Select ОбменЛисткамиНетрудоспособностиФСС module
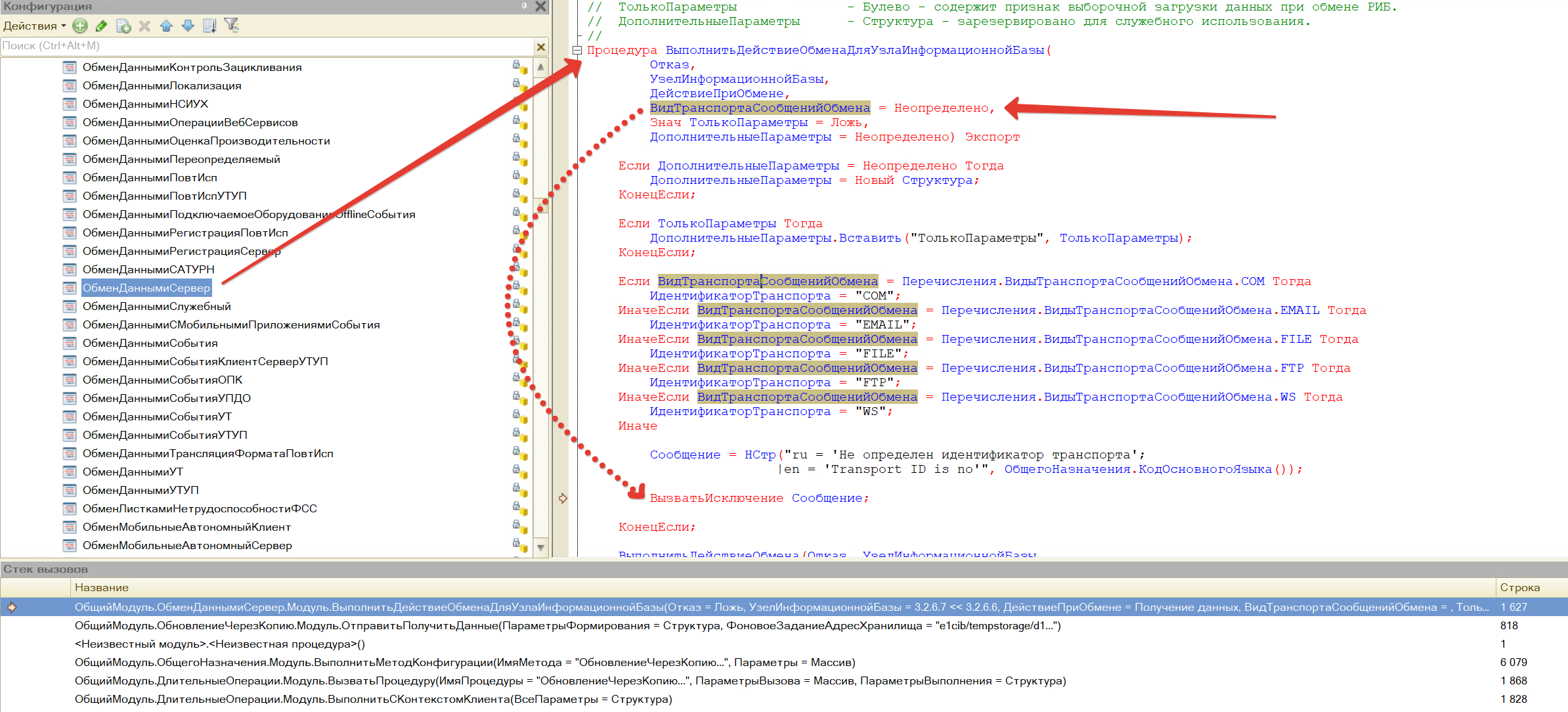Image resolution: width=1568 pixels, height=712 pixels. [200, 508]
